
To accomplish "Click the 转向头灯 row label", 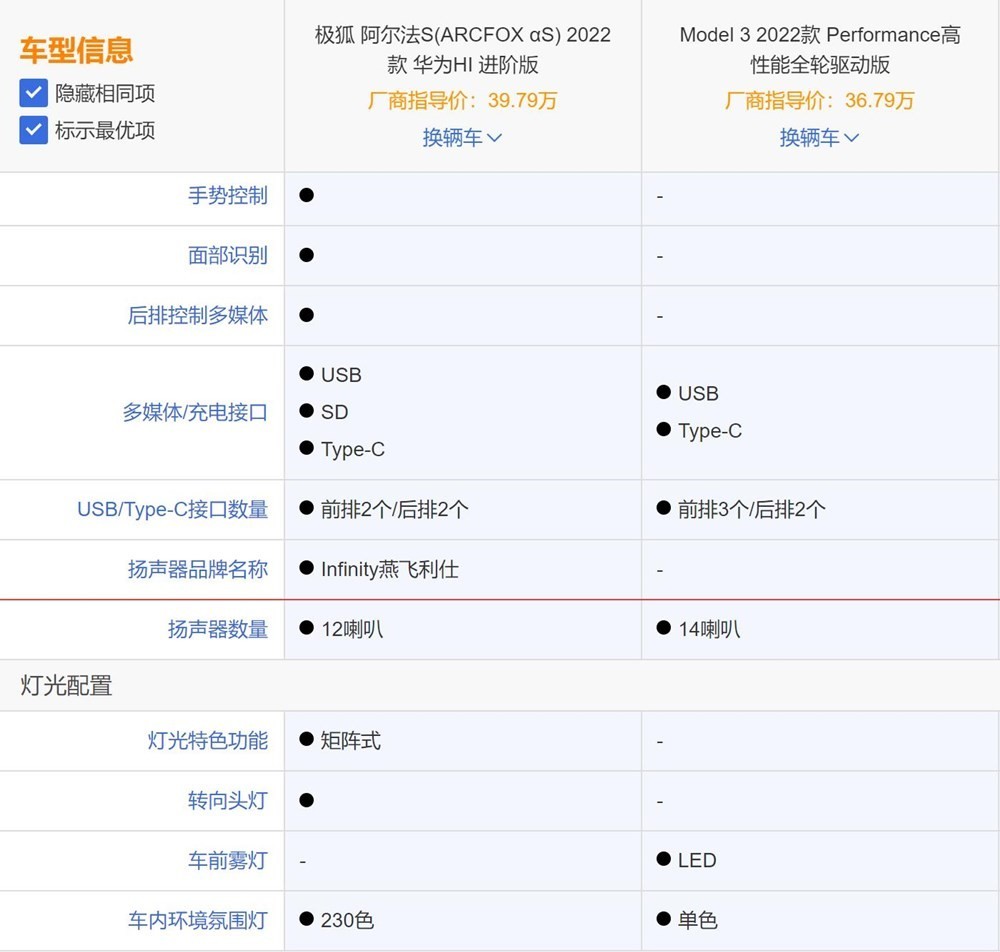I will 228,800.
